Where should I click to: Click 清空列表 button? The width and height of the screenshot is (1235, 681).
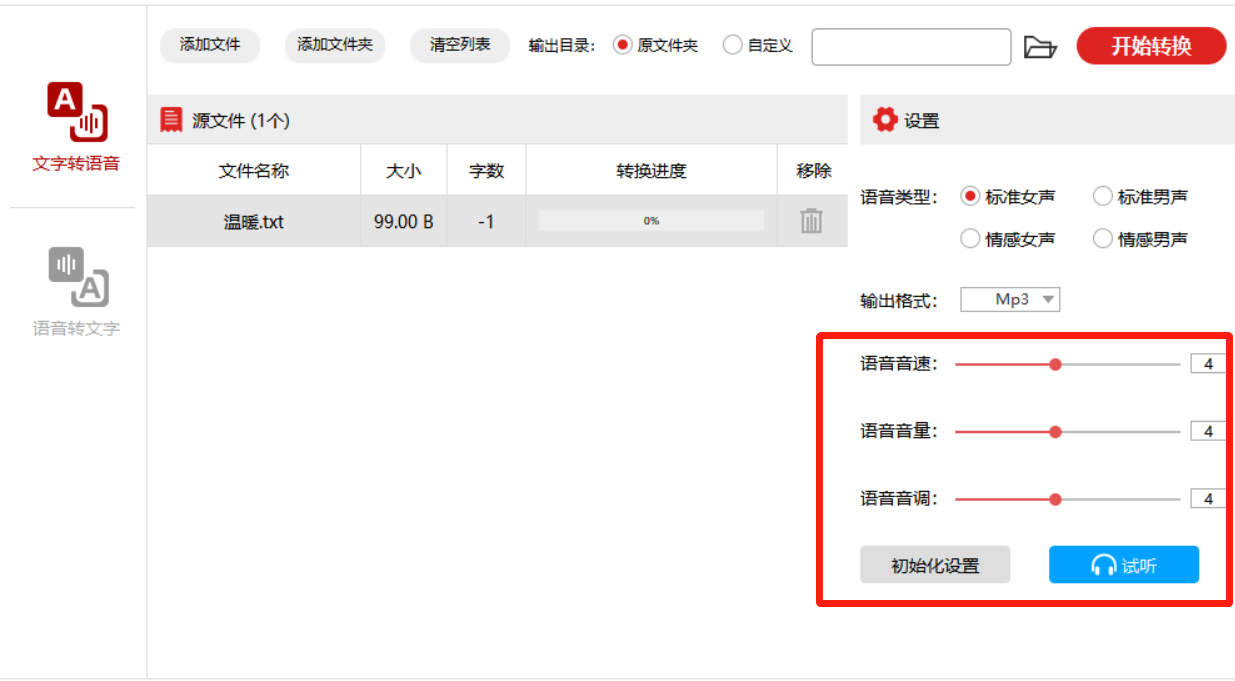point(460,45)
